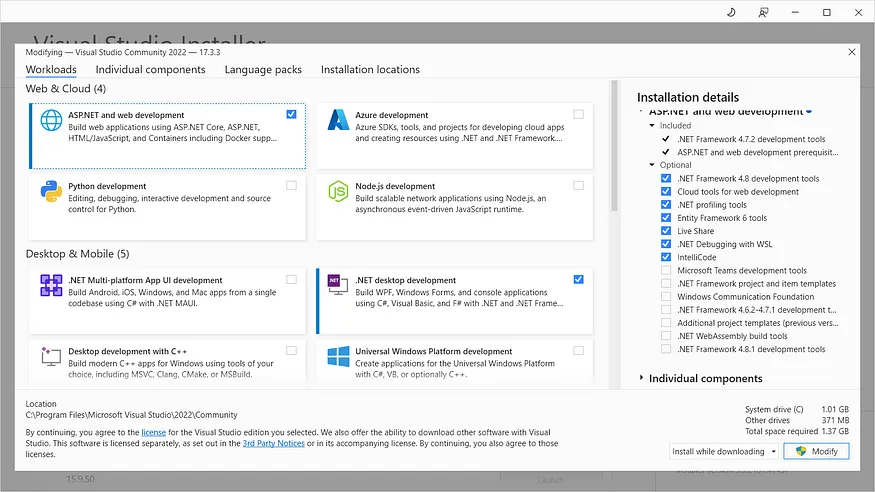Click the .NET MAUI multi-platform icon
The height and width of the screenshot is (492, 875).
pos(51,286)
